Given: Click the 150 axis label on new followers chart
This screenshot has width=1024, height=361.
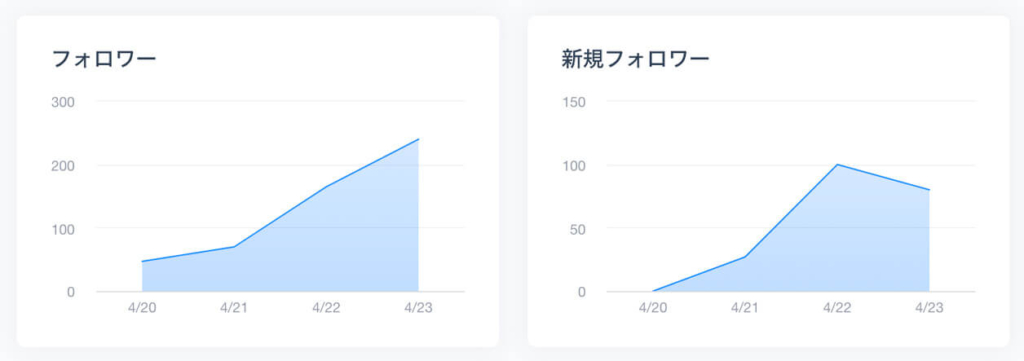Looking at the screenshot, I should [575, 102].
